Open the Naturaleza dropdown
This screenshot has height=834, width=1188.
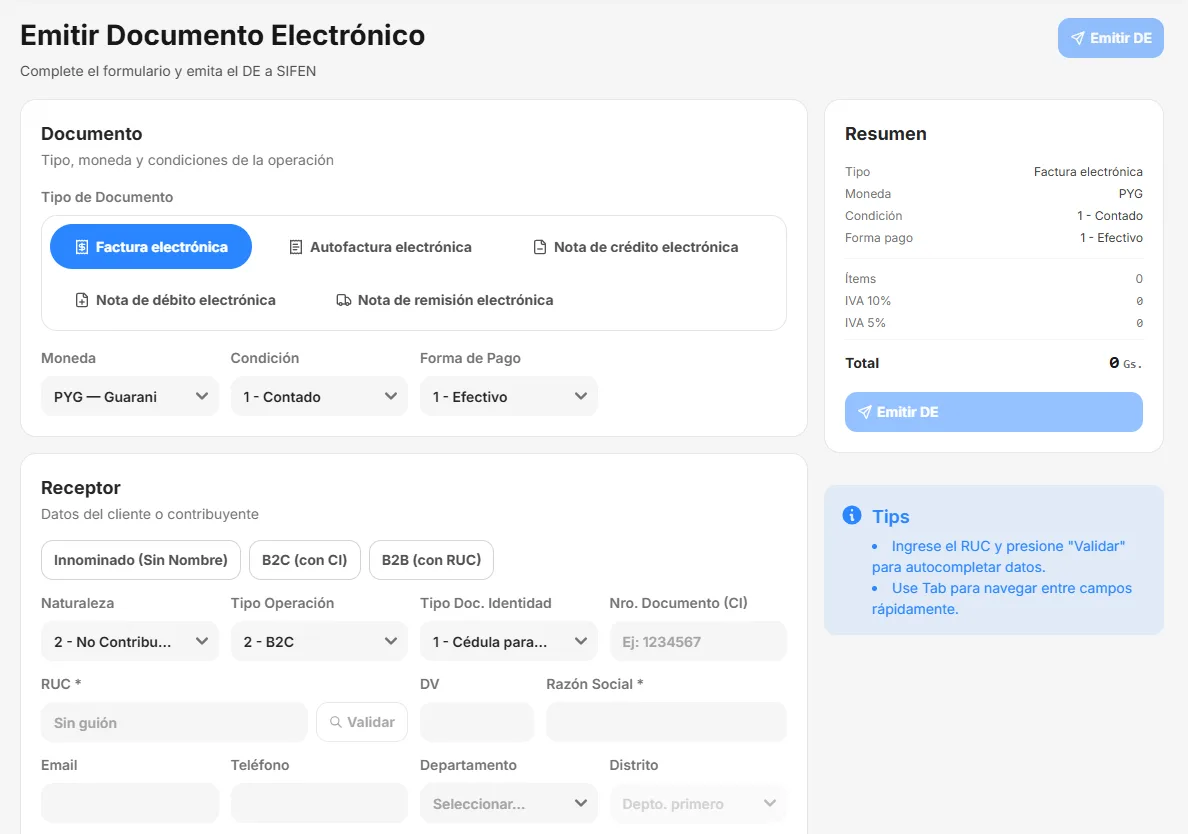click(x=130, y=642)
